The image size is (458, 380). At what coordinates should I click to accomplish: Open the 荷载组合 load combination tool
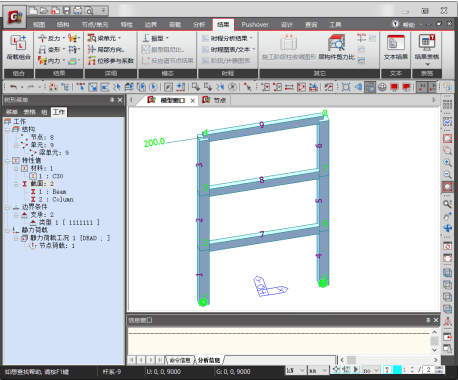tap(18, 48)
